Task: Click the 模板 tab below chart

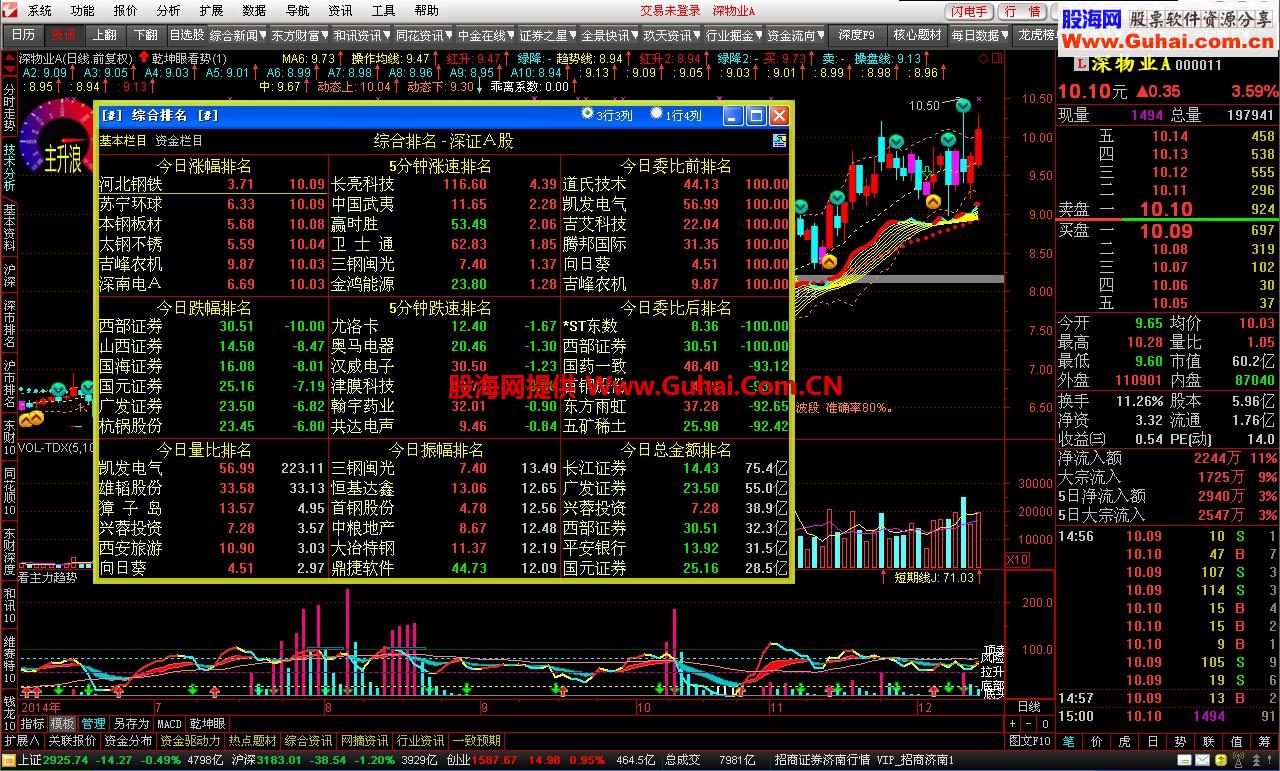Action: tap(62, 724)
